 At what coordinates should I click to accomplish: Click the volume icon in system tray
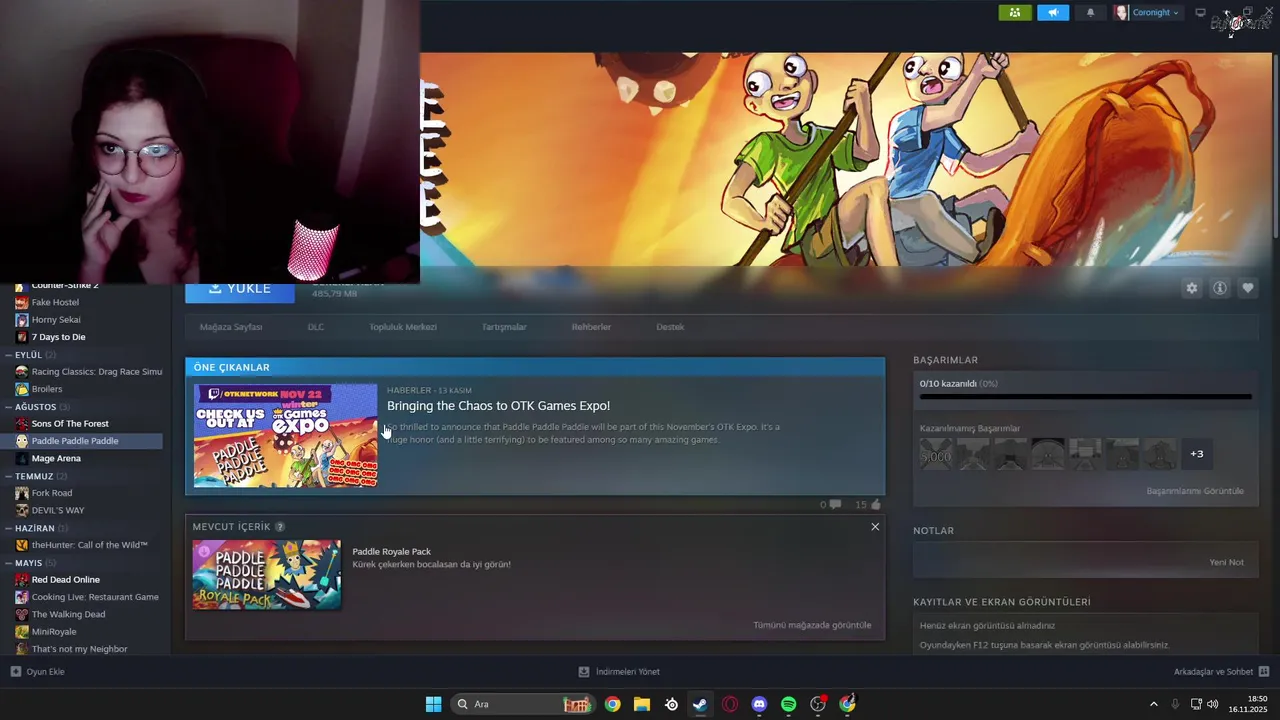pyautogui.click(x=1212, y=704)
